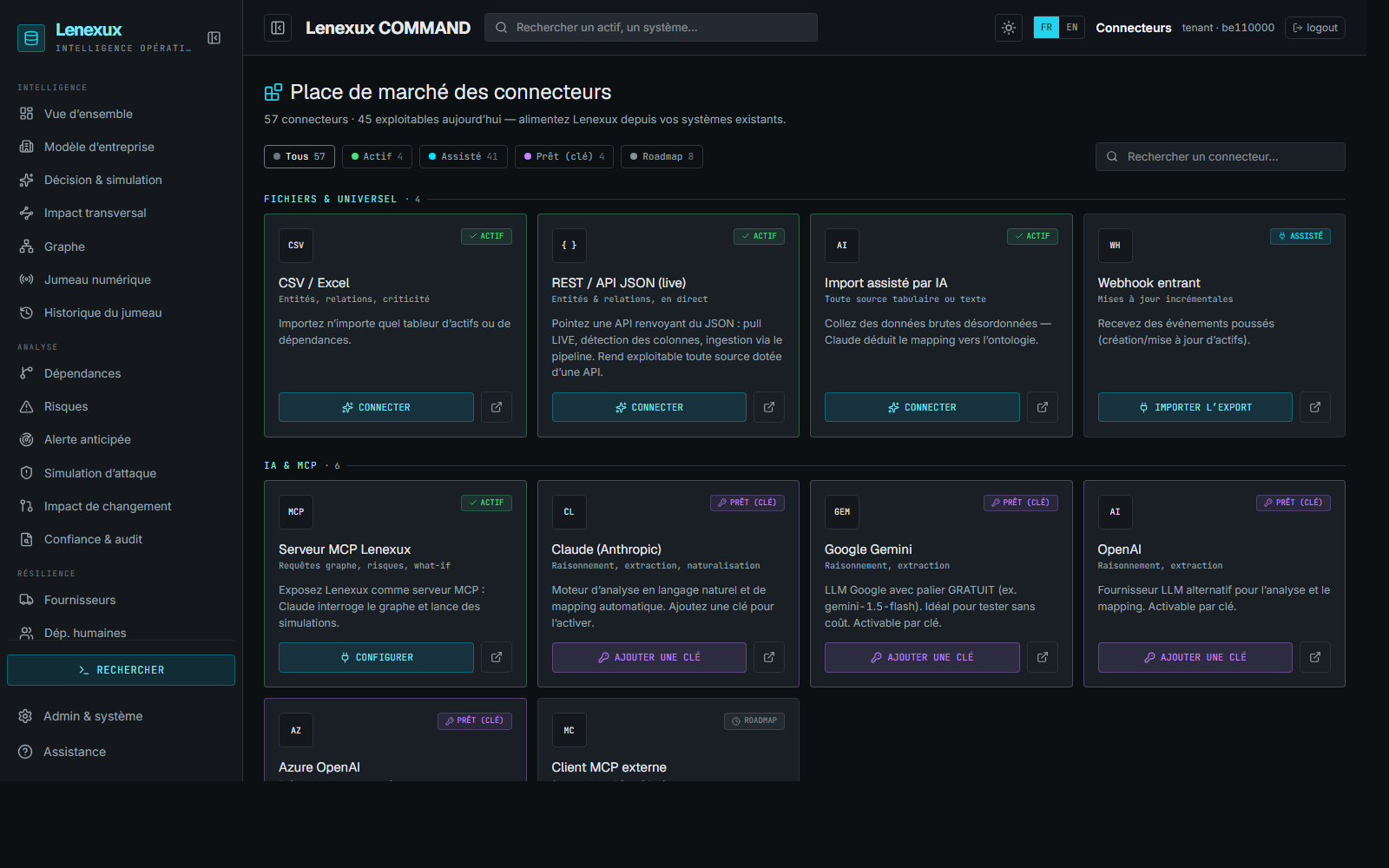Screen dimensions: 1389x868
Task: Filter connectors by Assisté 41
Action: [464, 157]
